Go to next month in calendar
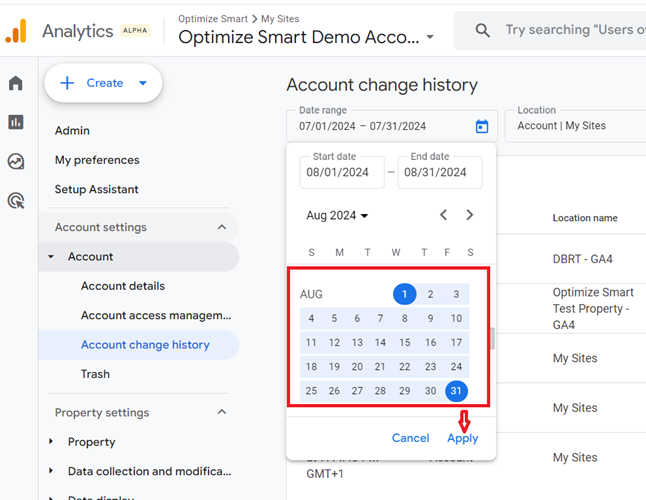This screenshot has width=646, height=500. 470,215
